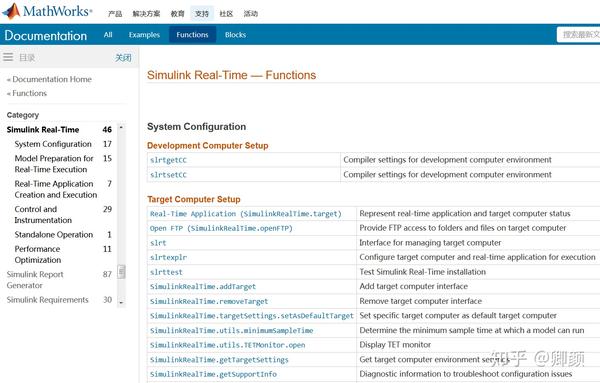Open the Blocks tab
Screen dimensions: 600x383
point(235,35)
